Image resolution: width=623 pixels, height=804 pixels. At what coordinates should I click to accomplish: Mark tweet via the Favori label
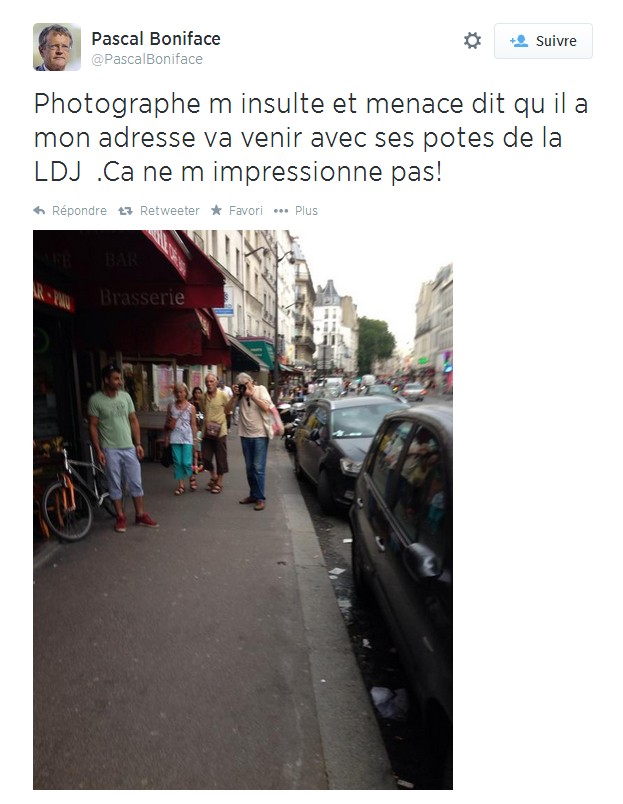[x=246, y=211]
